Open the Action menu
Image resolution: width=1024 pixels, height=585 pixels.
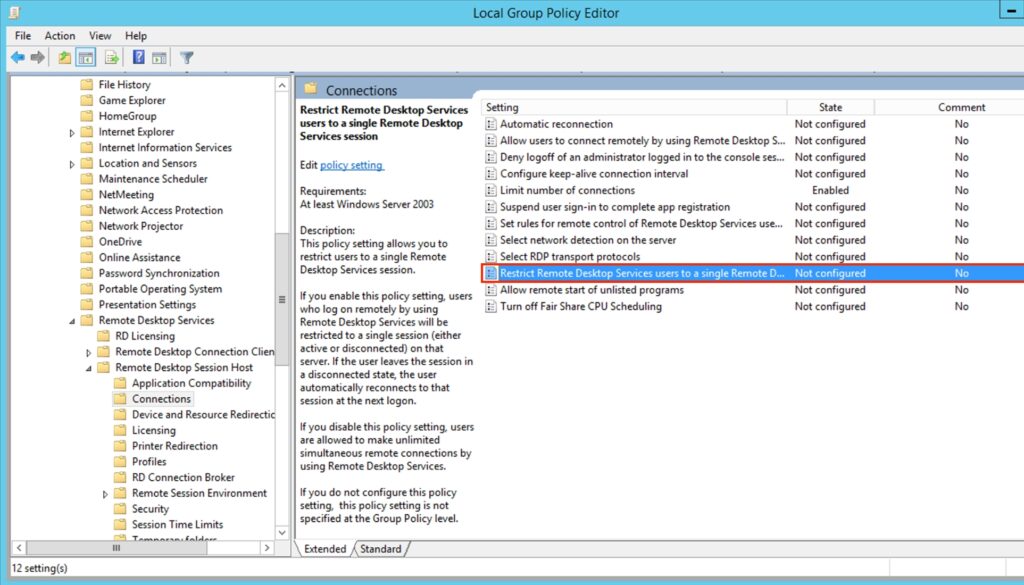[60, 35]
